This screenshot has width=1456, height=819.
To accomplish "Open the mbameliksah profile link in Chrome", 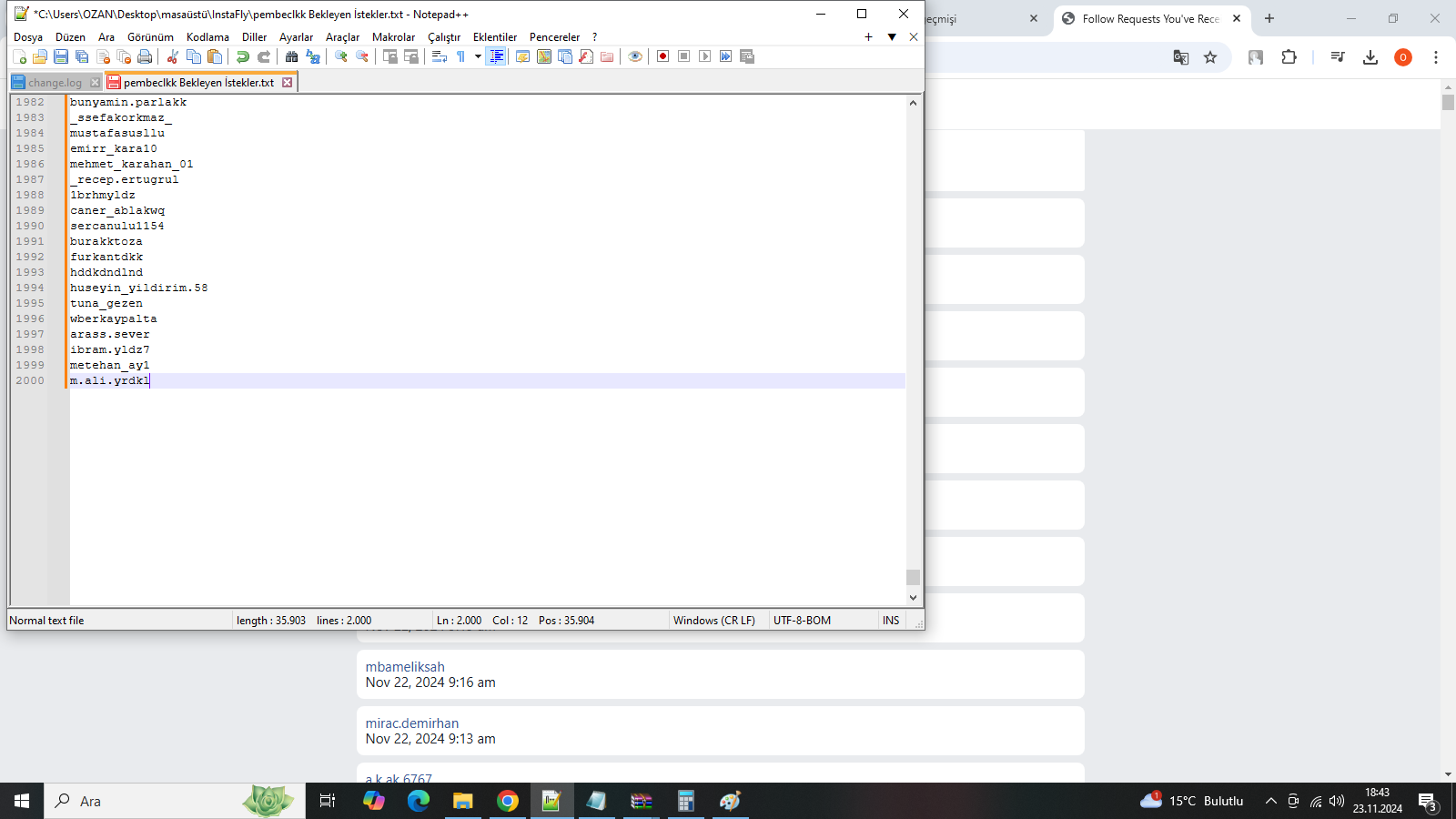I will tap(405, 667).
